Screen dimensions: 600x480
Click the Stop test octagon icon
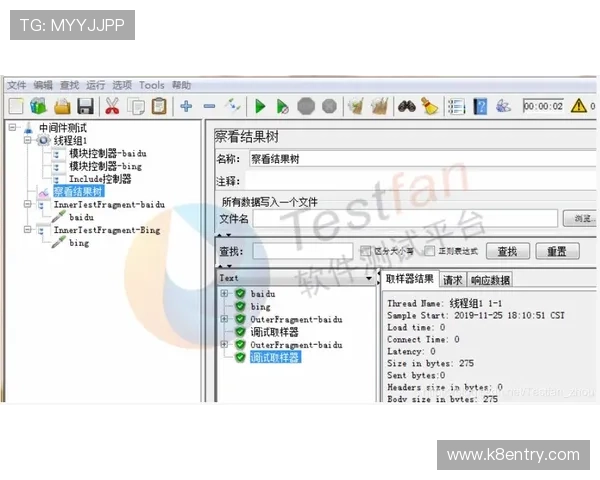[x=306, y=106]
